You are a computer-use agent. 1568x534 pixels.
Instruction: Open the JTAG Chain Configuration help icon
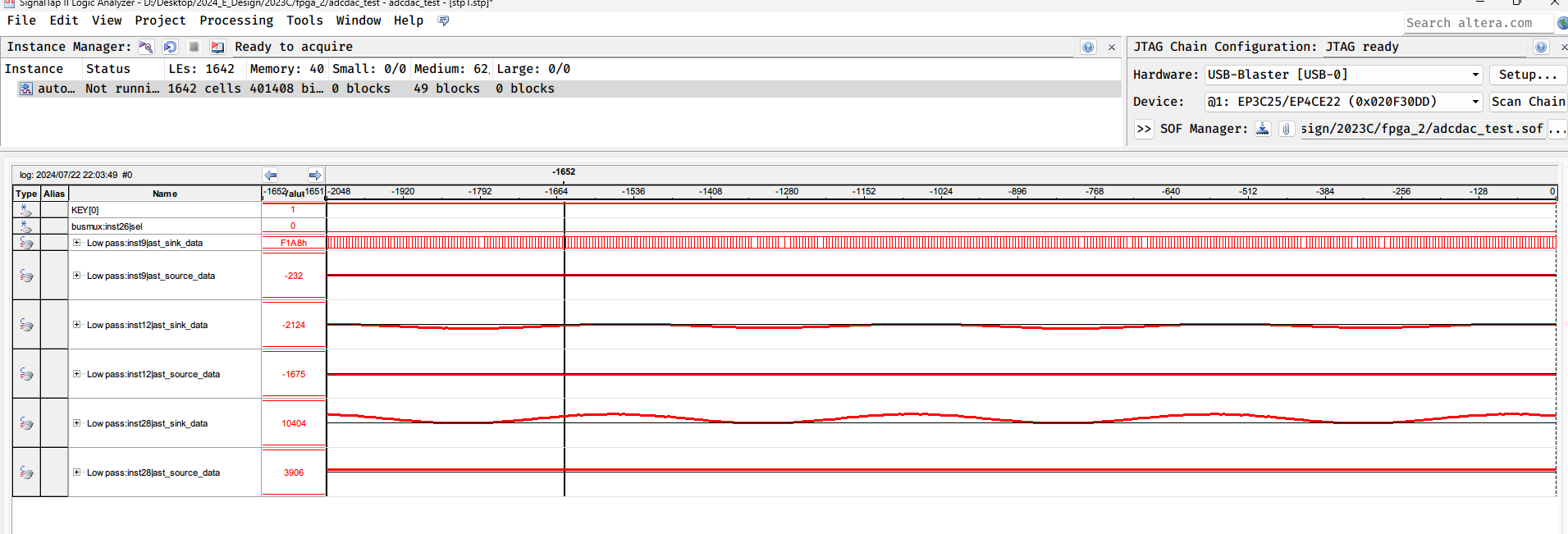tap(1540, 47)
